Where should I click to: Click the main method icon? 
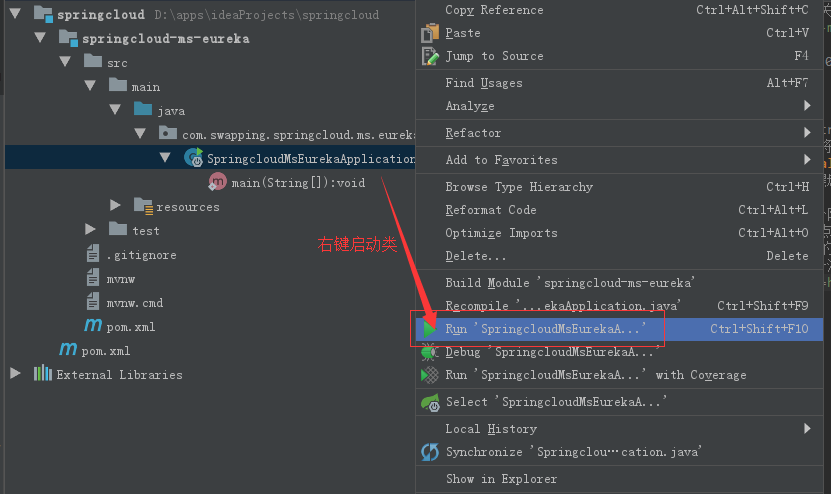218,182
